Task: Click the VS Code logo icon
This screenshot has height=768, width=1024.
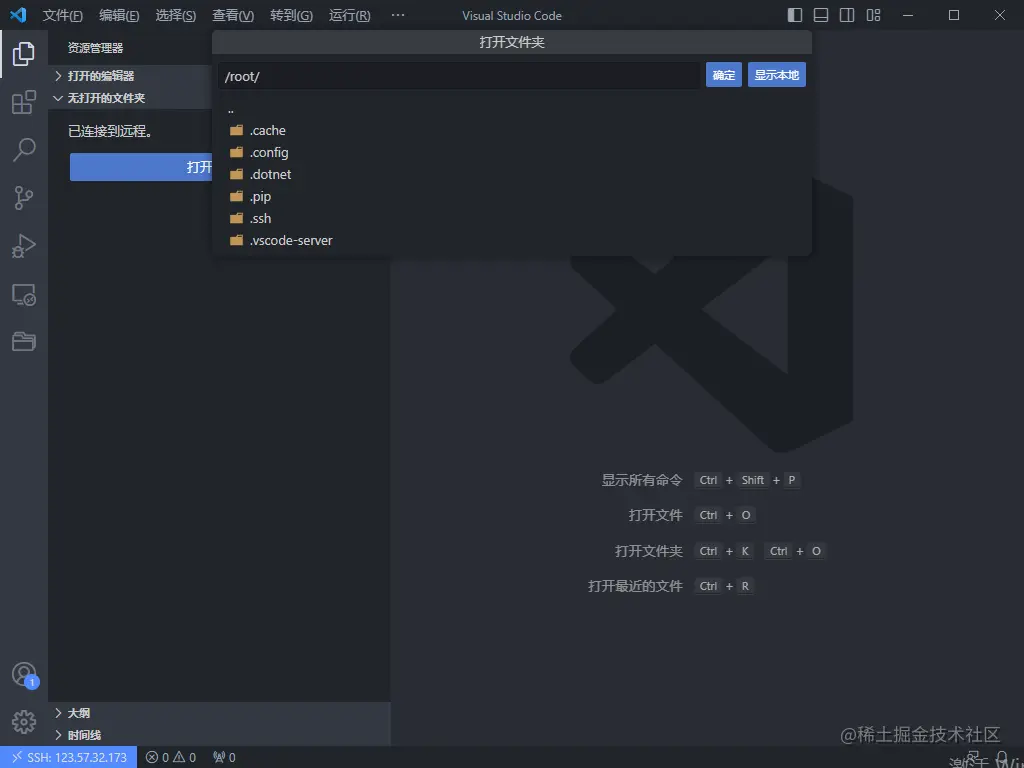Action: [18, 14]
